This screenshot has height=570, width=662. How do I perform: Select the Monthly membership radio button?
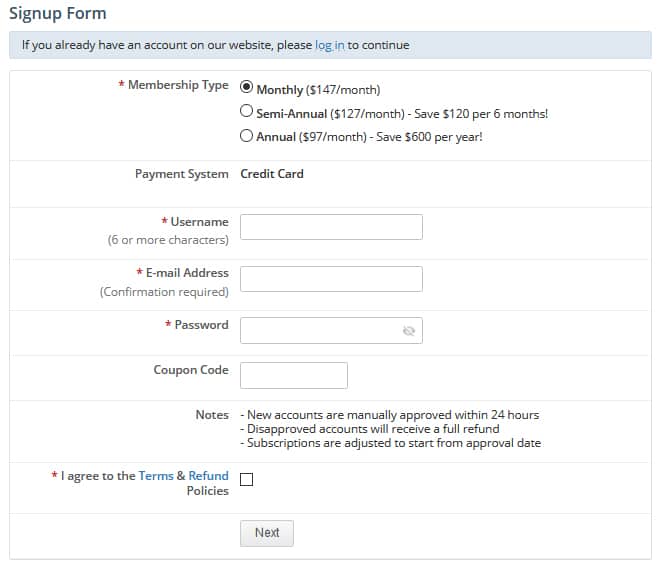coord(247,88)
